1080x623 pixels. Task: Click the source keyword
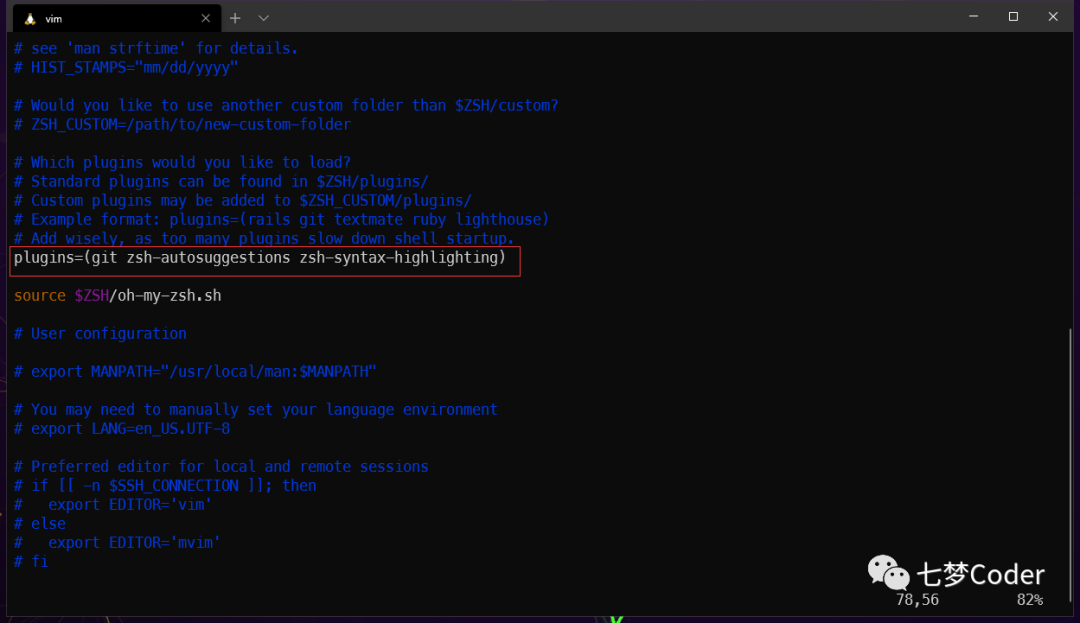pyautogui.click(x=40, y=295)
